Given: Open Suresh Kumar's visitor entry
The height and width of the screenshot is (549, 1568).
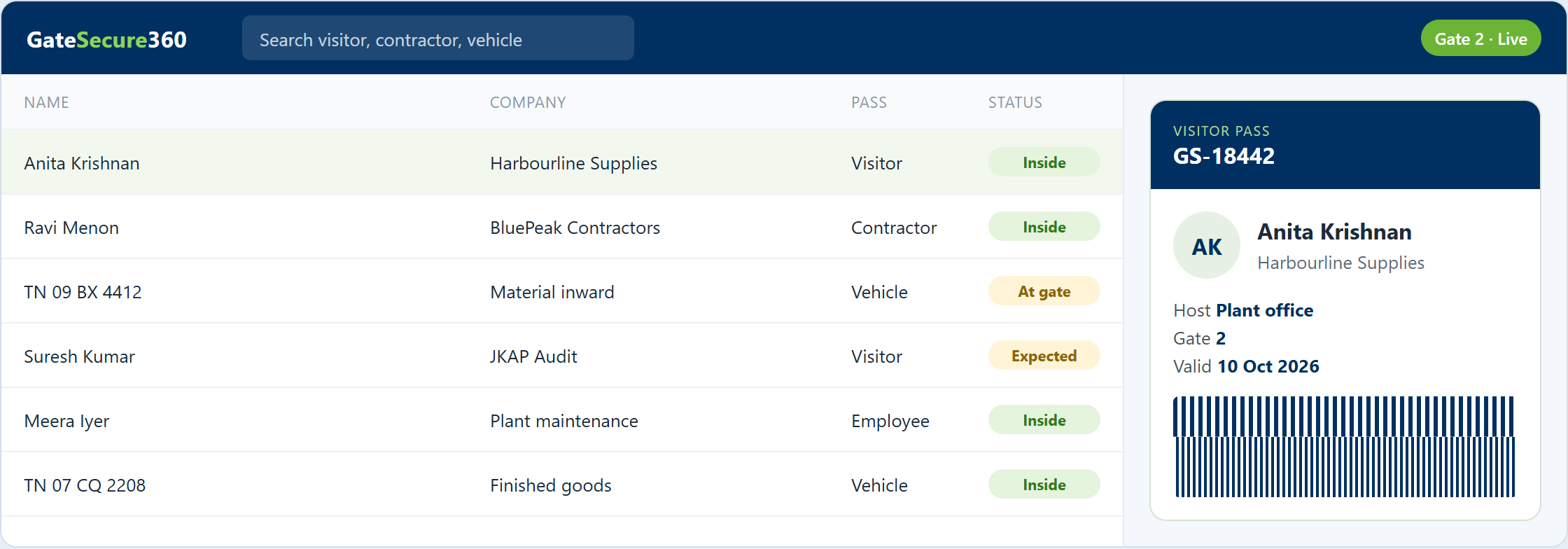Looking at the screenshot, I should point(562,356).
